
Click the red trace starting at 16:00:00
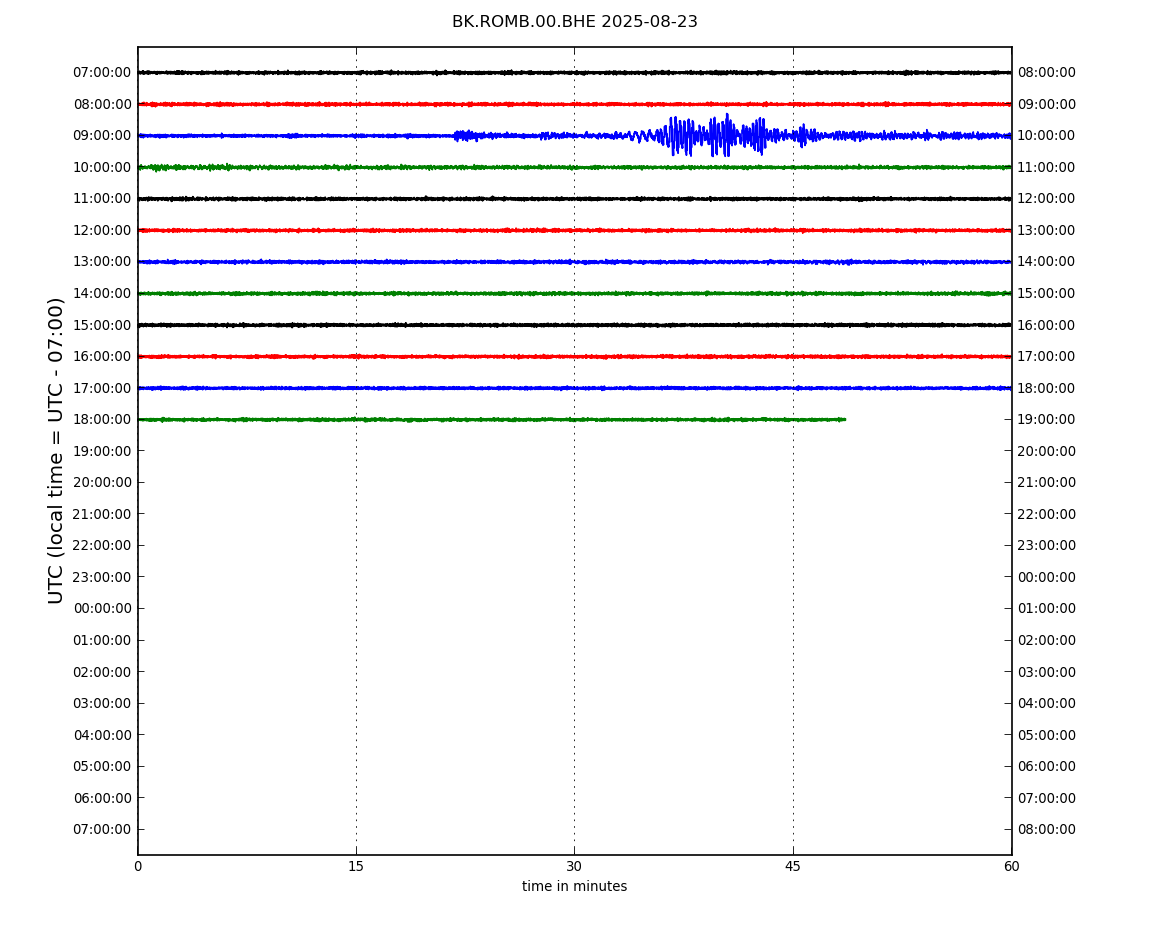pyautogui.click(x=574, y=357)
